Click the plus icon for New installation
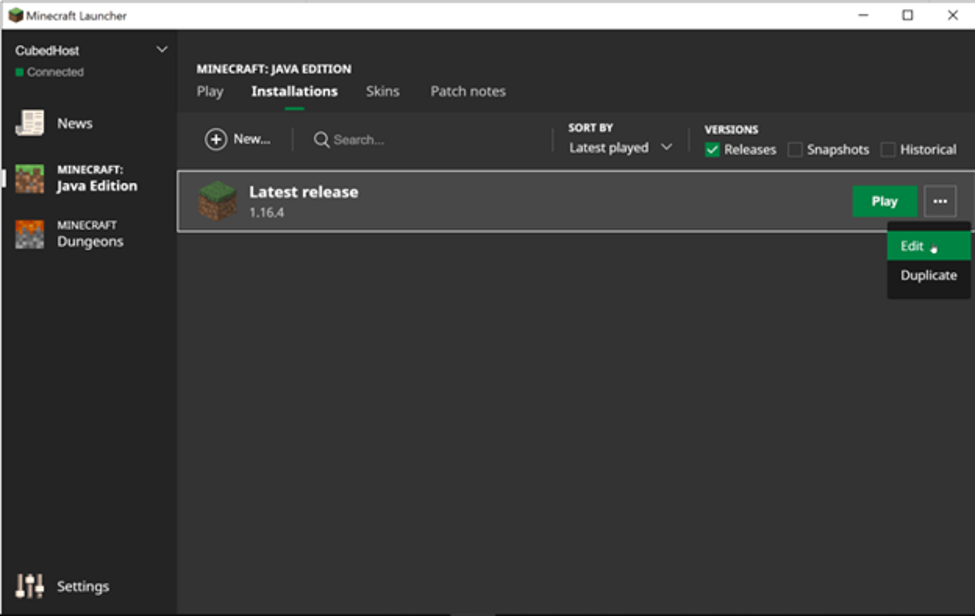 click(216, 140)
